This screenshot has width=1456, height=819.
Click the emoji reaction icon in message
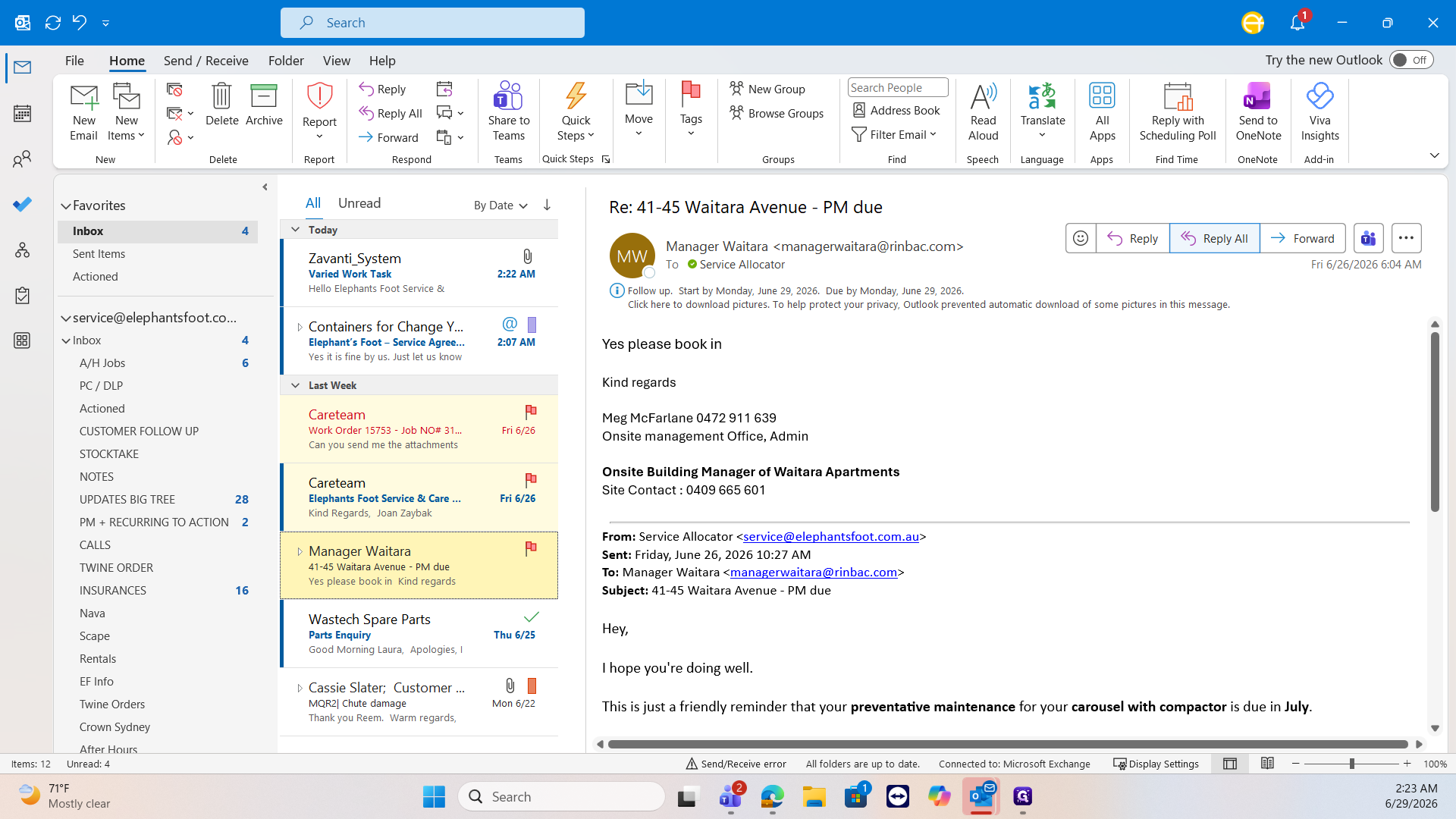[x=1081, y=238]
